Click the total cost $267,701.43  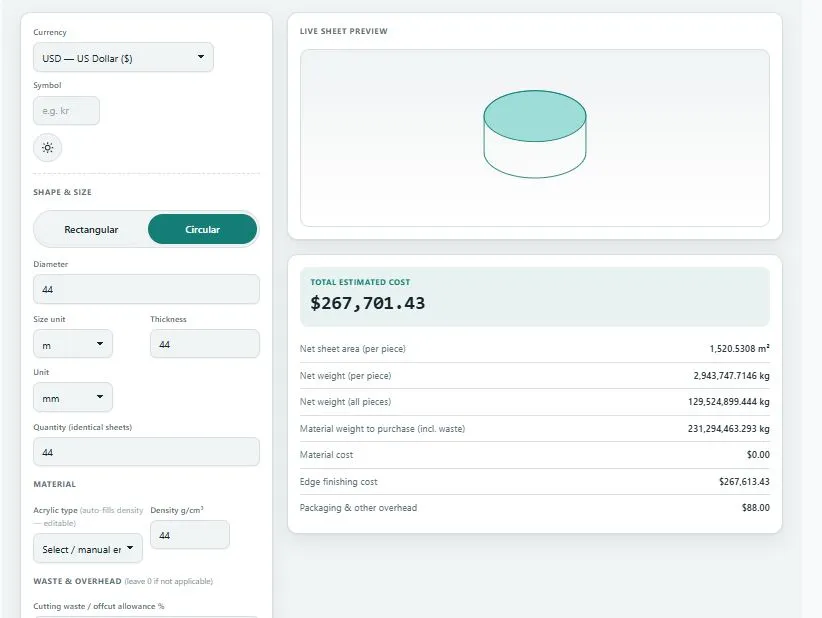point(367,303)
